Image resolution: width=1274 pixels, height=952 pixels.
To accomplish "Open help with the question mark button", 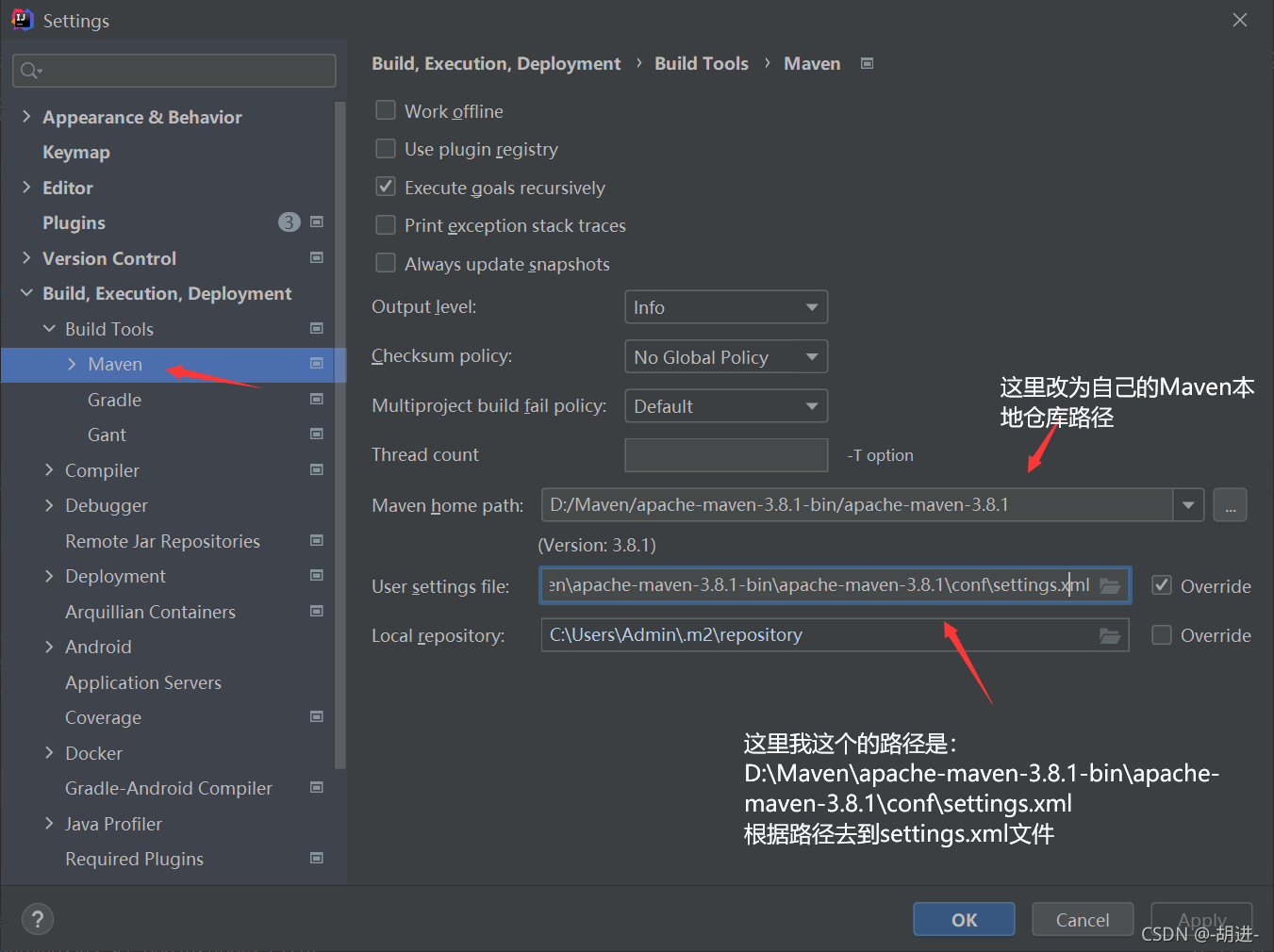I will pos(38,919).
